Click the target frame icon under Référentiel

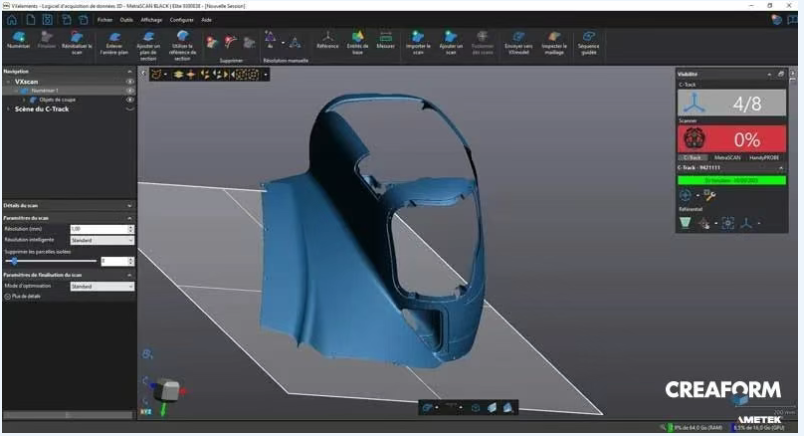[728, 223]
